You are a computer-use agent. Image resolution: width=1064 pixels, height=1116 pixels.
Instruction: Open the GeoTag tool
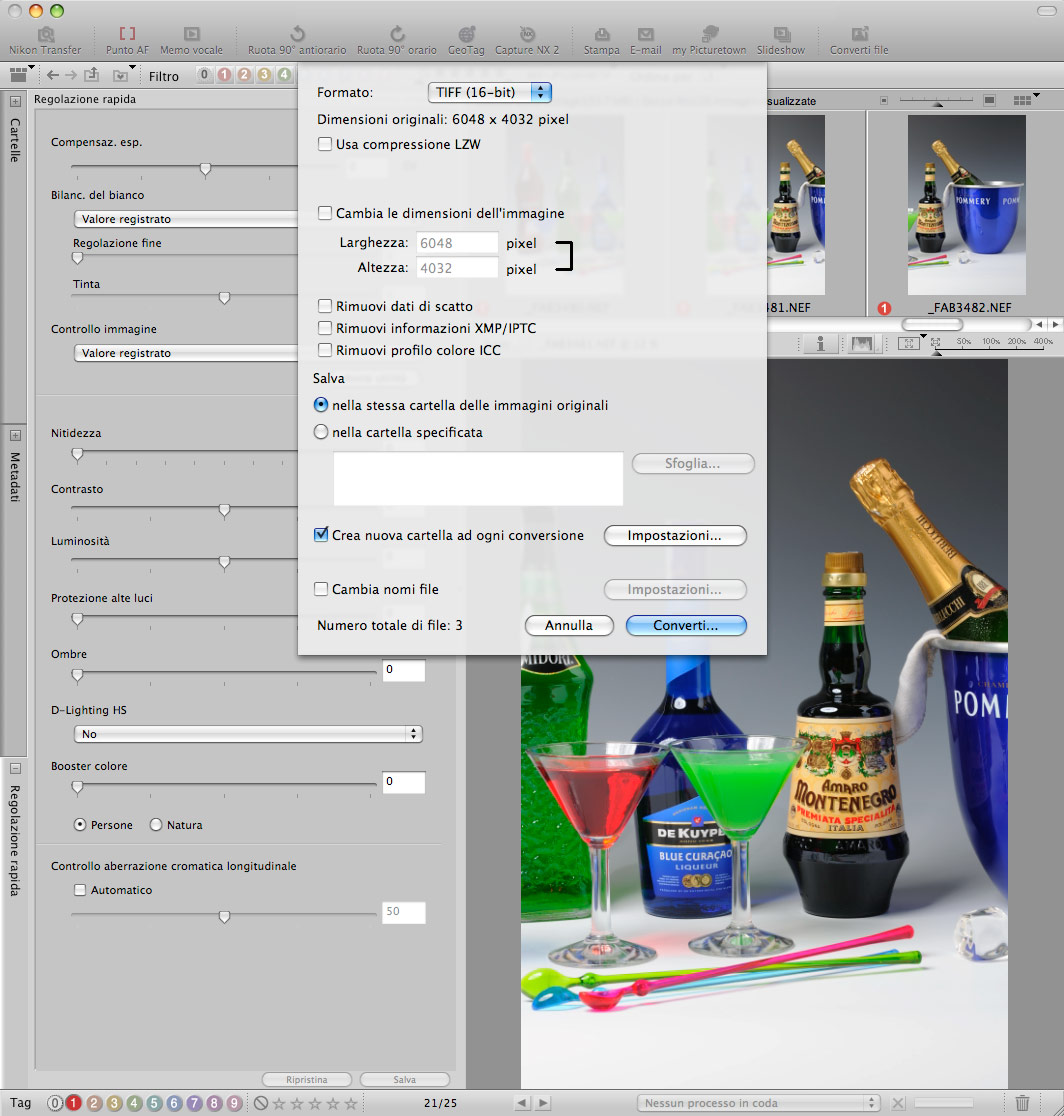466,41
